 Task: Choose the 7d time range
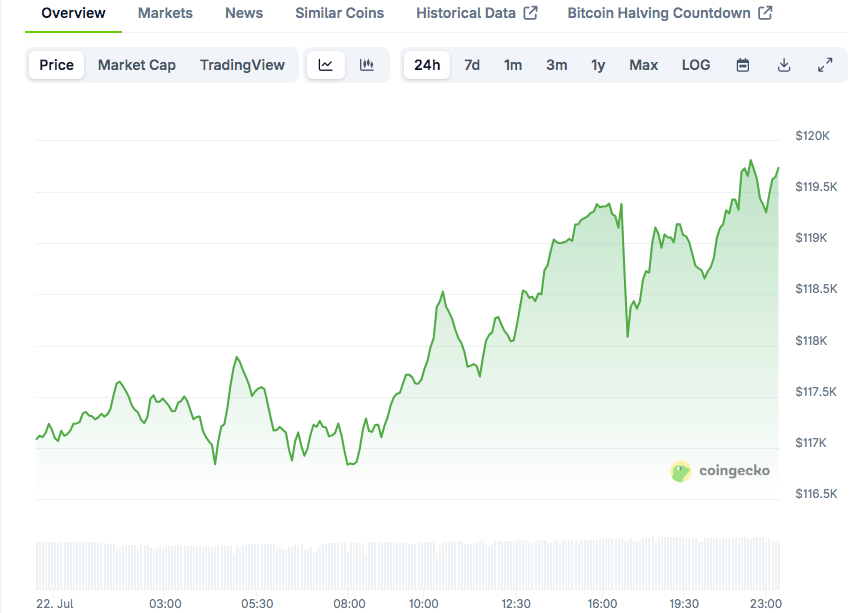(x=471, y=64)
